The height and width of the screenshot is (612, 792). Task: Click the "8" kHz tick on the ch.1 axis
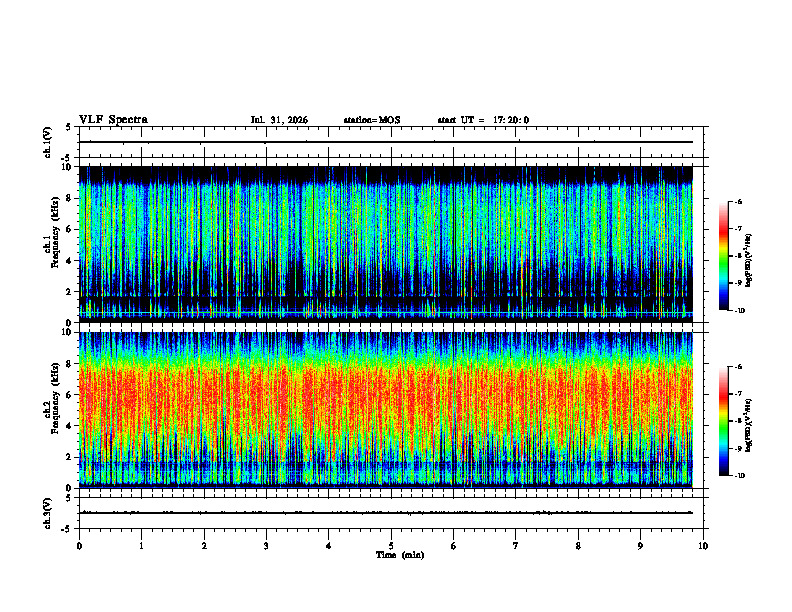[x=70, y=198]
